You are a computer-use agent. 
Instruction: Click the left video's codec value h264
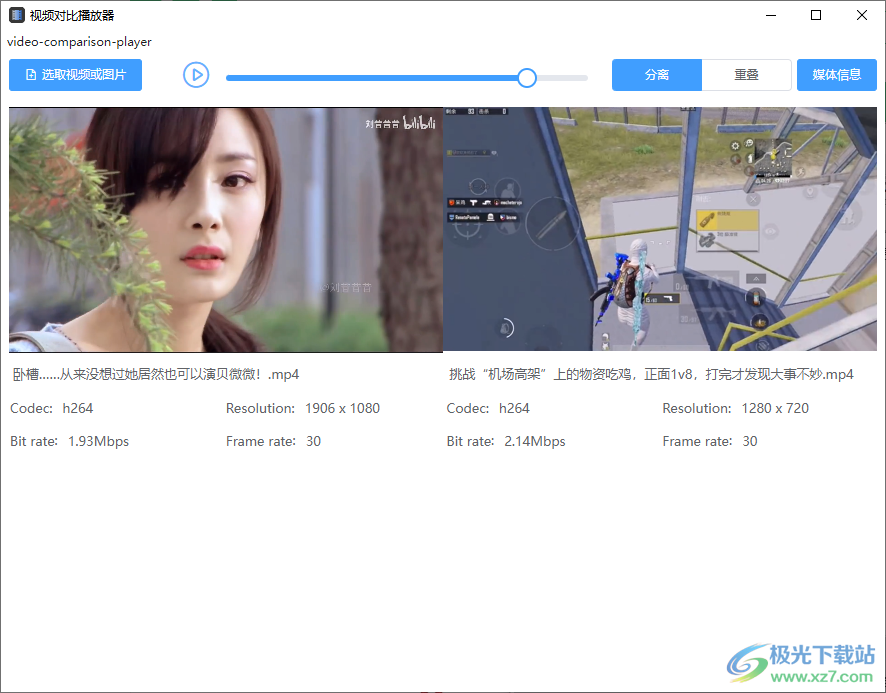coord(77,408)
